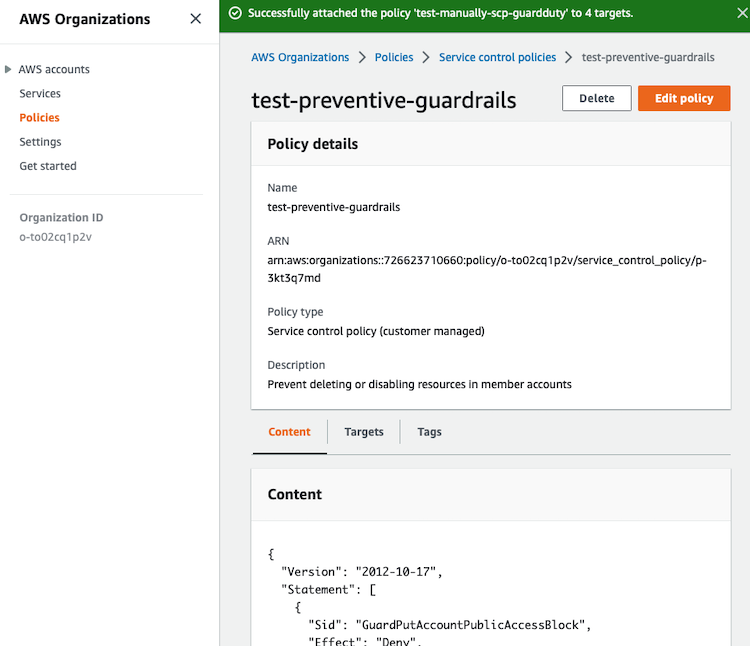This screenshot has height=646, width=750.
Task: Go to AWS Organizations breadcrumb link
Action: tap(300, 57)
